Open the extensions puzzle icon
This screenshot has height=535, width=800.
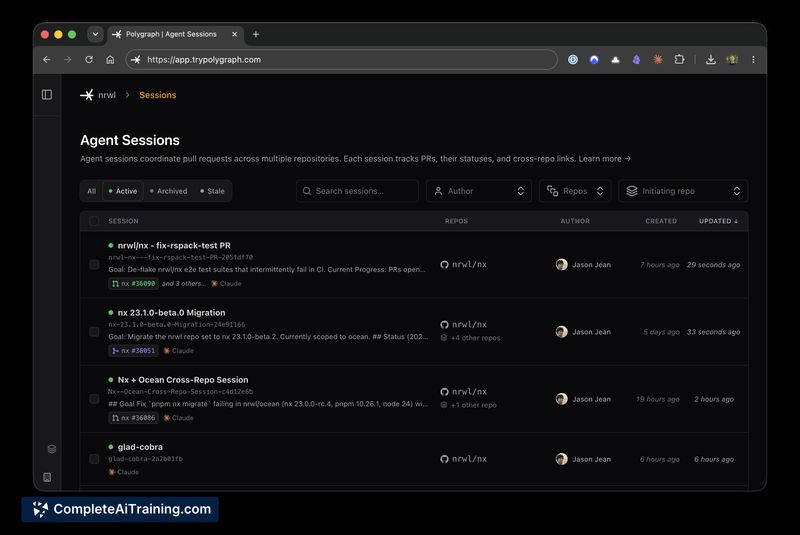pyautogui.click(x=679, y=60)
